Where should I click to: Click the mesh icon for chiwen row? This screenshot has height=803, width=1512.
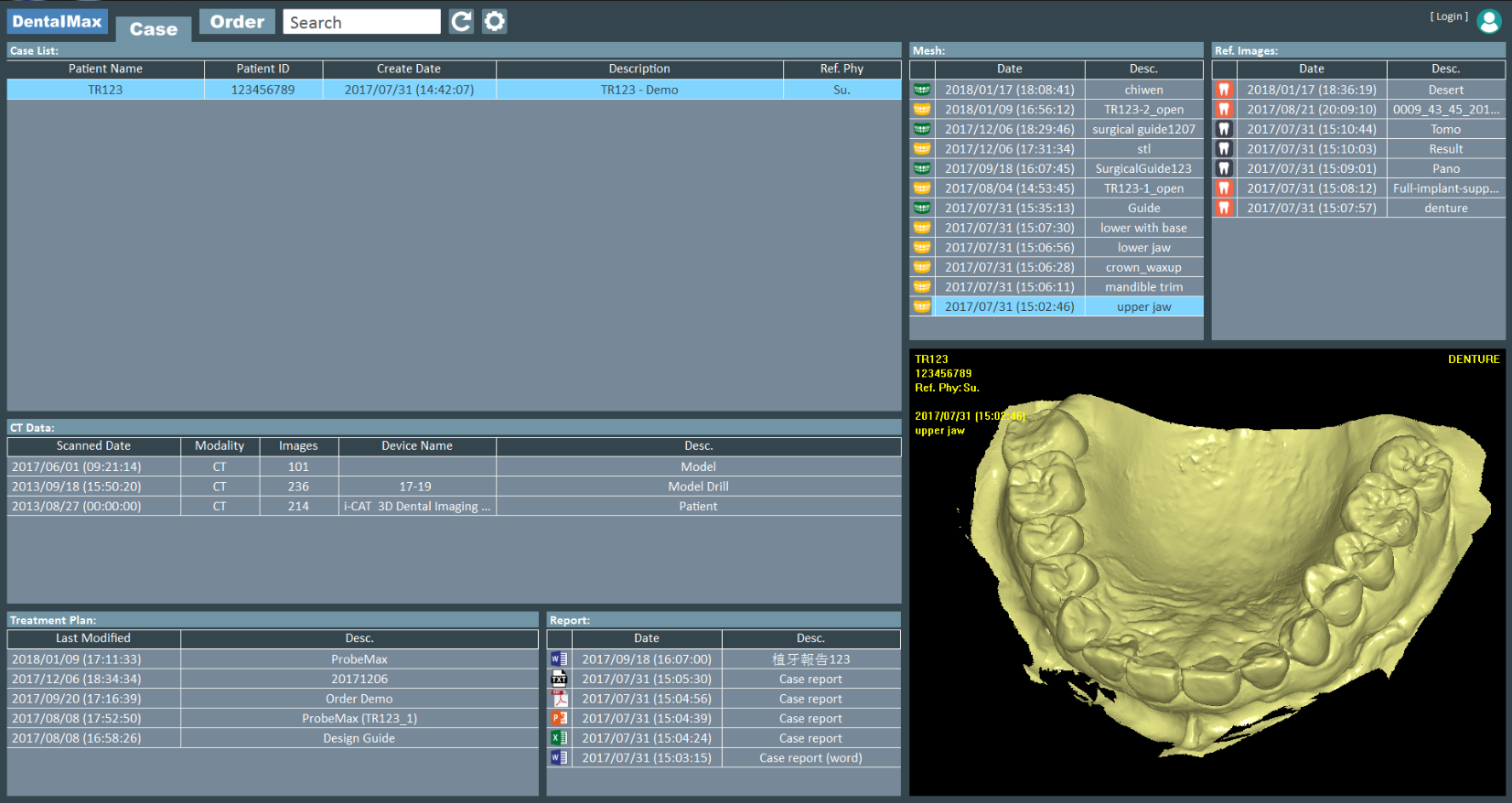pyautogui.click(x=922, y=90)
